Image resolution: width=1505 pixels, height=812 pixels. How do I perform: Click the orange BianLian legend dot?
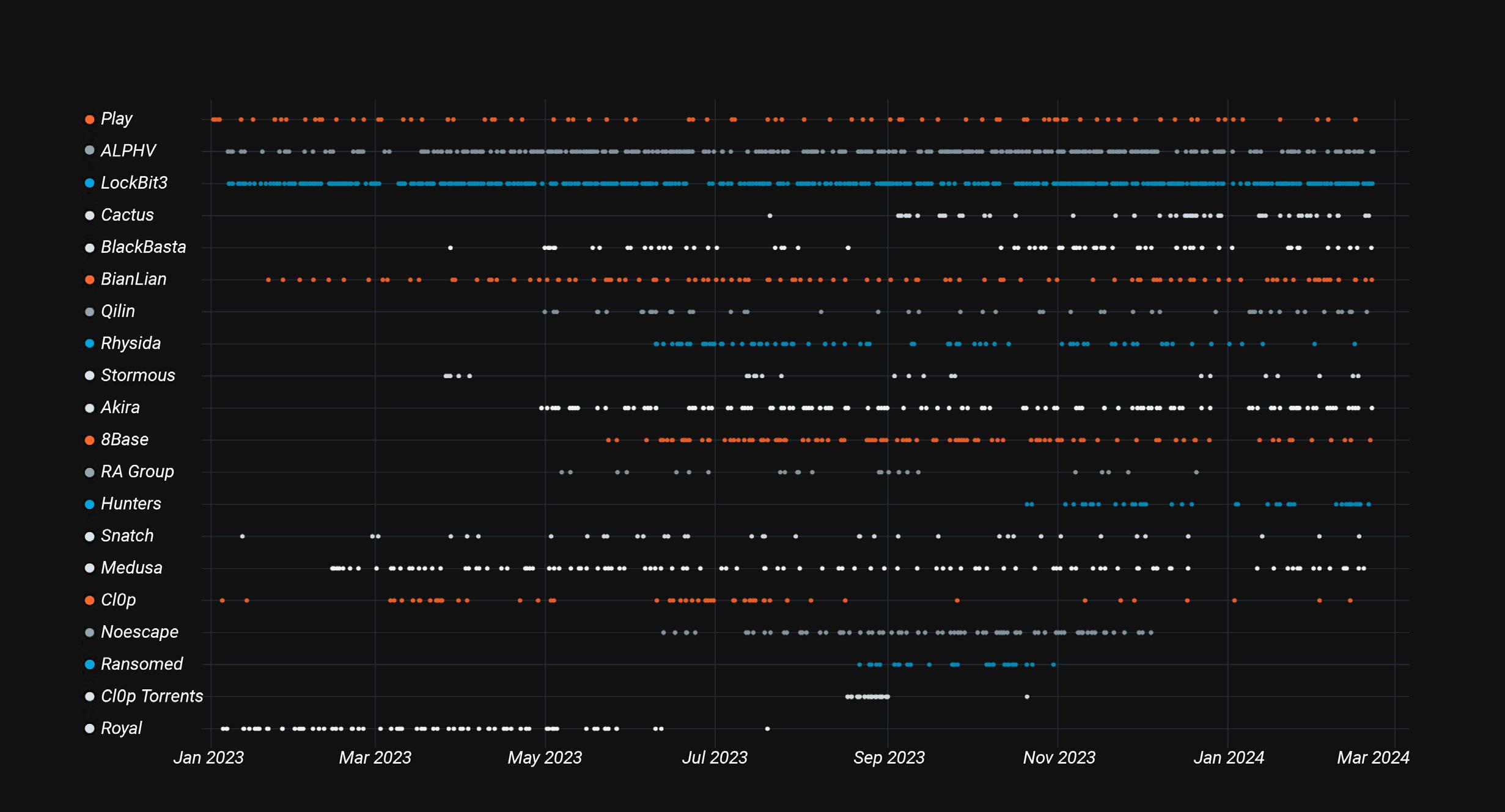[x=89, y=279]
